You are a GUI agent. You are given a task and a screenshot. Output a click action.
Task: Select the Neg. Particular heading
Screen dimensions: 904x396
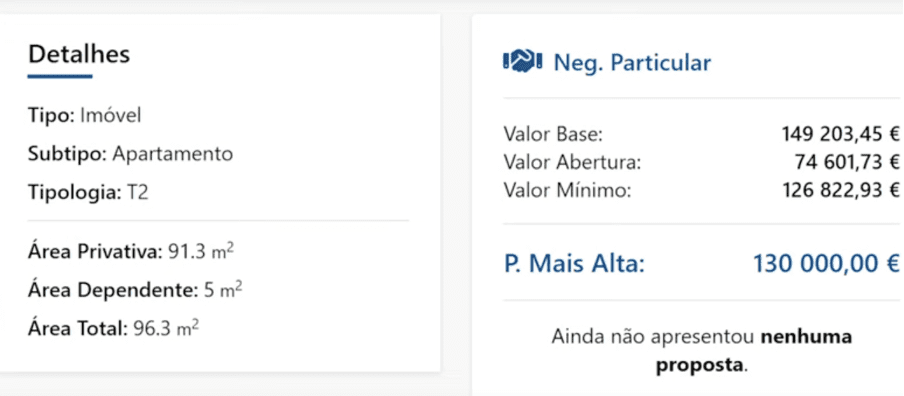632,63
